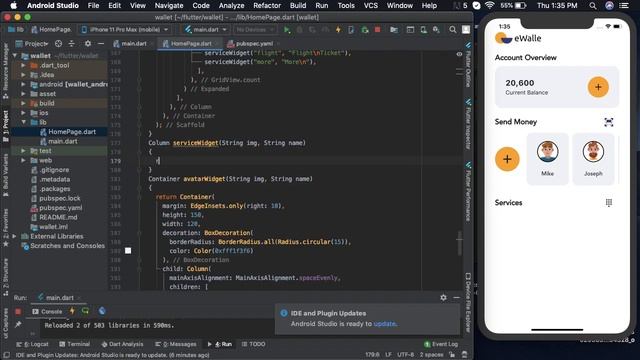Click the editor vertical scrollbar thumb

(460, 243)
